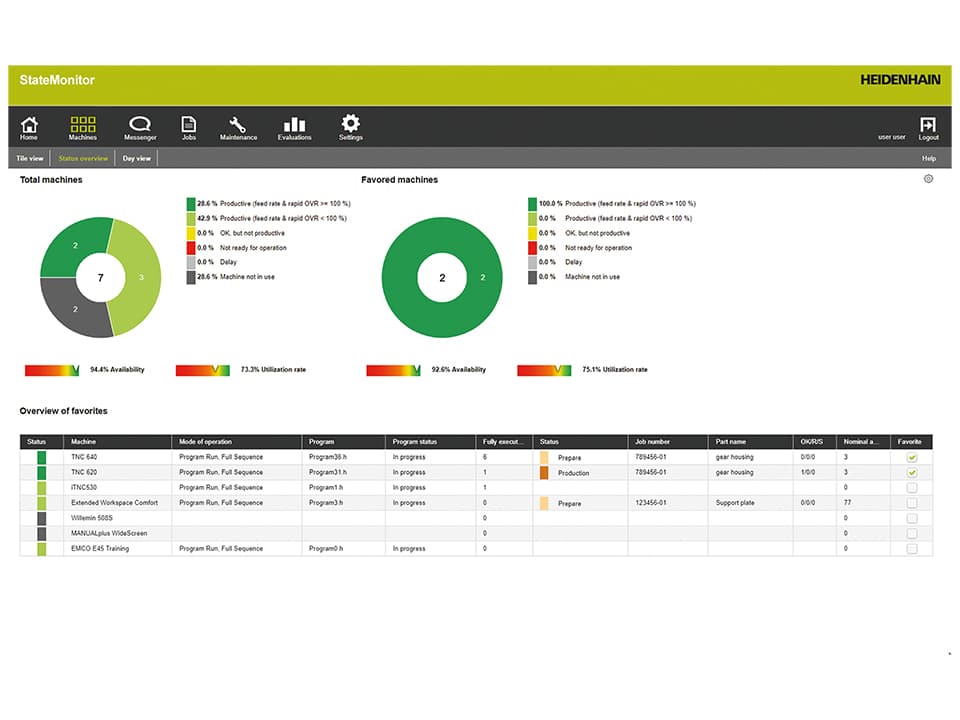Uncheck the favorite checkbox for TNC 640
The width and height of the screenshot is (960, 720).
[911, 457]
